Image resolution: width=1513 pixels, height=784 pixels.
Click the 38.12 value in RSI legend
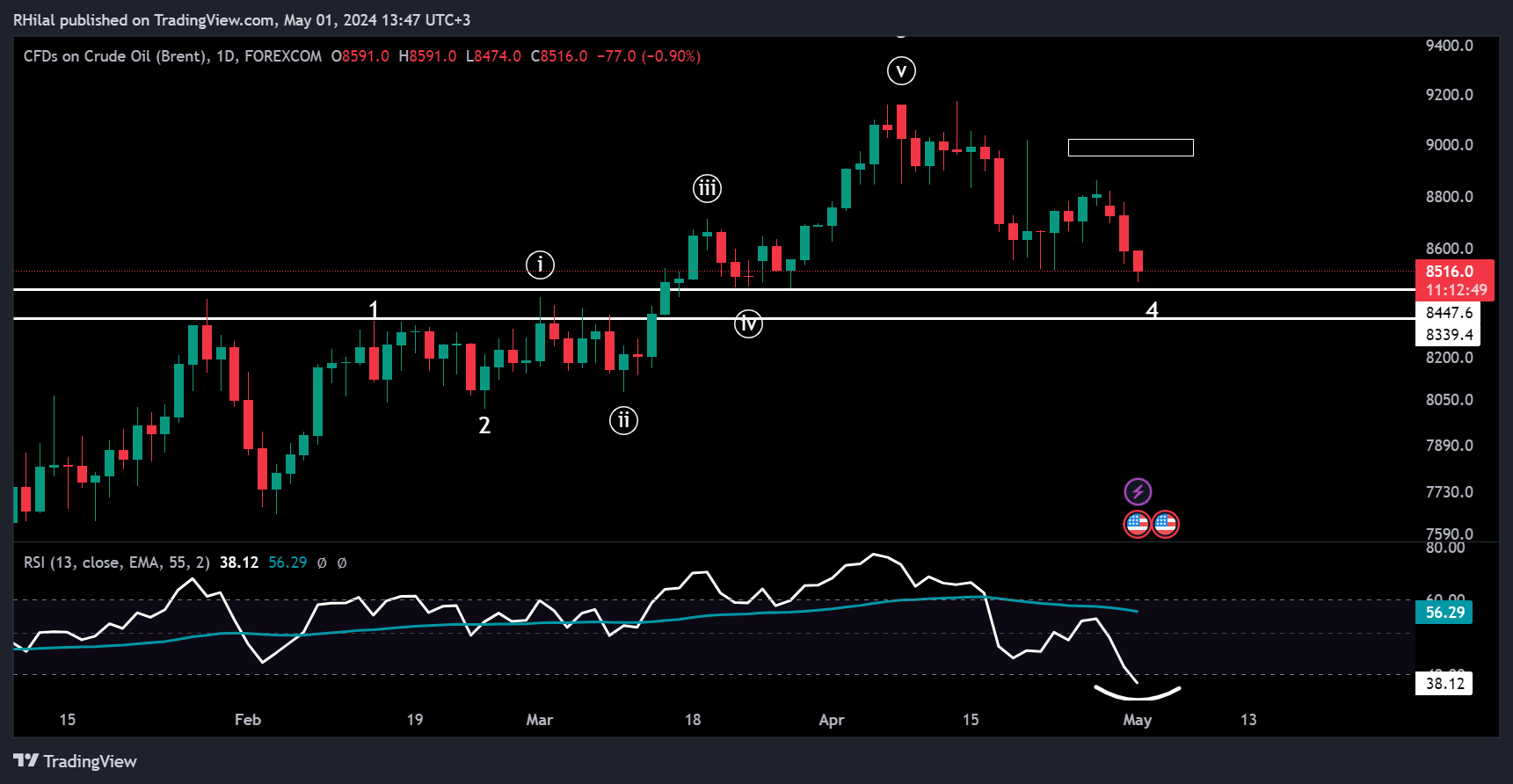(x=239, y=563)
